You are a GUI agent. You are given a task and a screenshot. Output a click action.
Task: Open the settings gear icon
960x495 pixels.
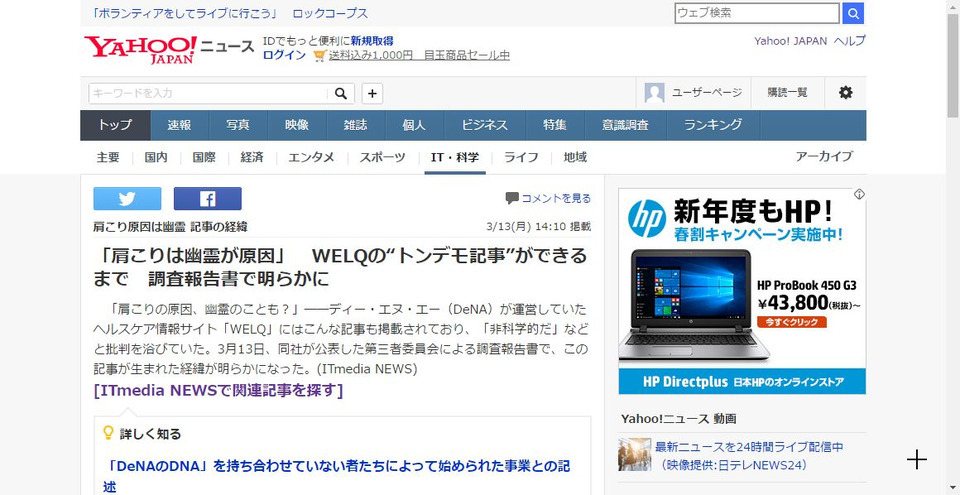pyautogui.click(x=846, y=93)
